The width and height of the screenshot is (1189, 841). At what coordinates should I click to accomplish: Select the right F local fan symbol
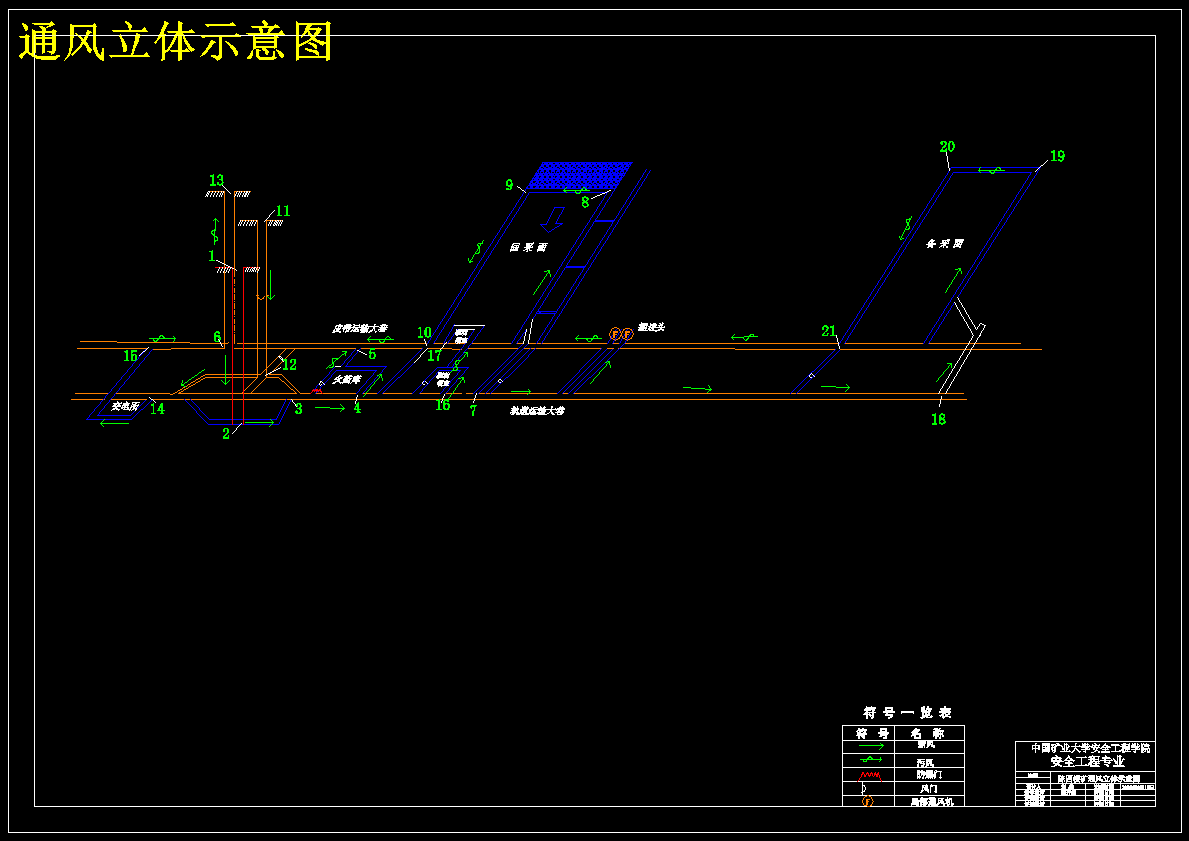(x=627, y=334)
